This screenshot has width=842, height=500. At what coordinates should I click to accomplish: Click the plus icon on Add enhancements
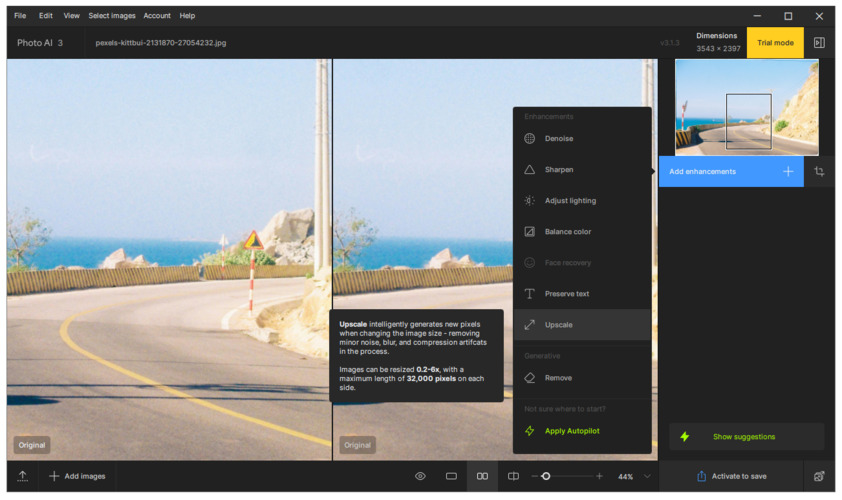pyautogui.click(x=788, y=172)
